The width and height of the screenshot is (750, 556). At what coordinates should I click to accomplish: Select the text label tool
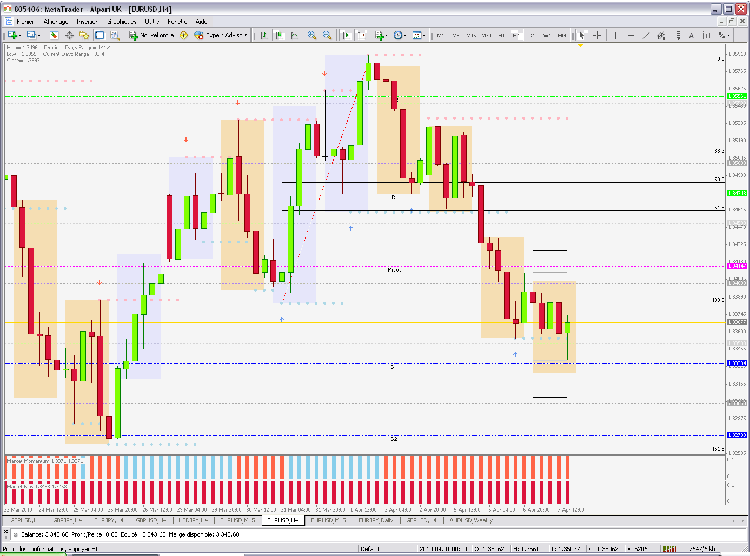click(x=706, y=35)
